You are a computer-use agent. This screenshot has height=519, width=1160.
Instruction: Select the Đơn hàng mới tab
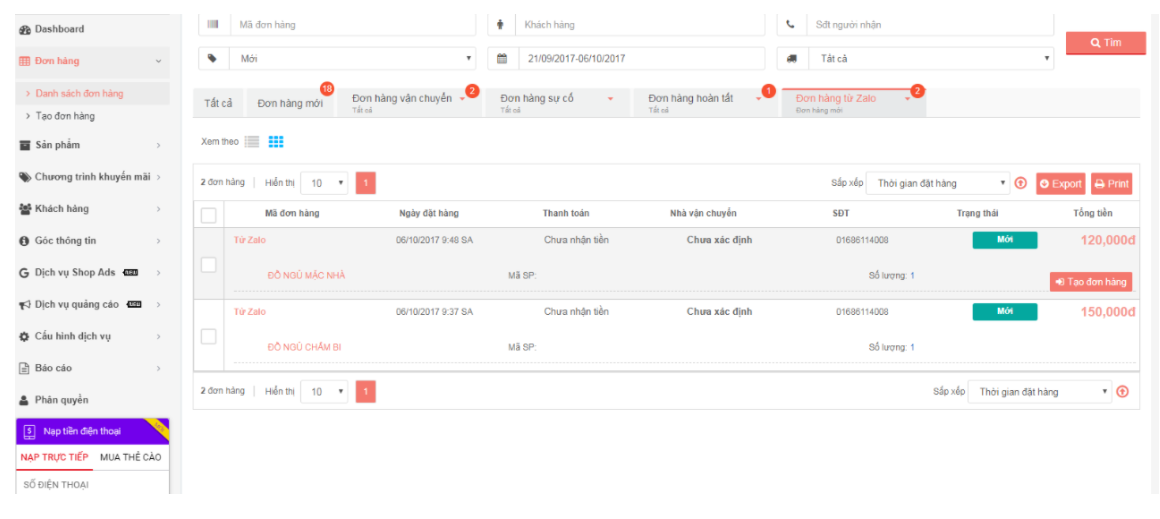[x=290, y=103]
